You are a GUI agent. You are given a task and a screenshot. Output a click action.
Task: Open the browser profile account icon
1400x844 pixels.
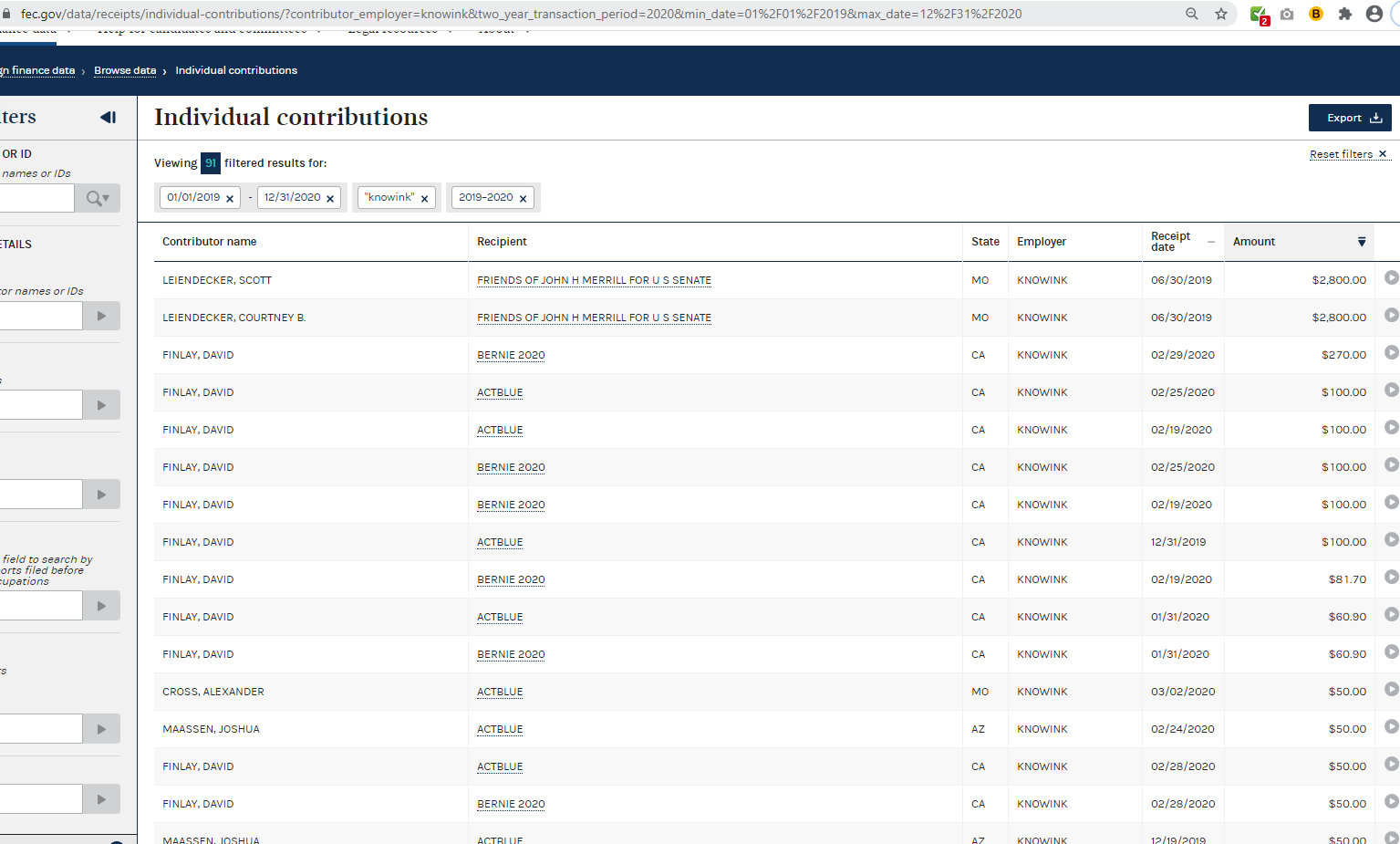[x=1374, y=14]
